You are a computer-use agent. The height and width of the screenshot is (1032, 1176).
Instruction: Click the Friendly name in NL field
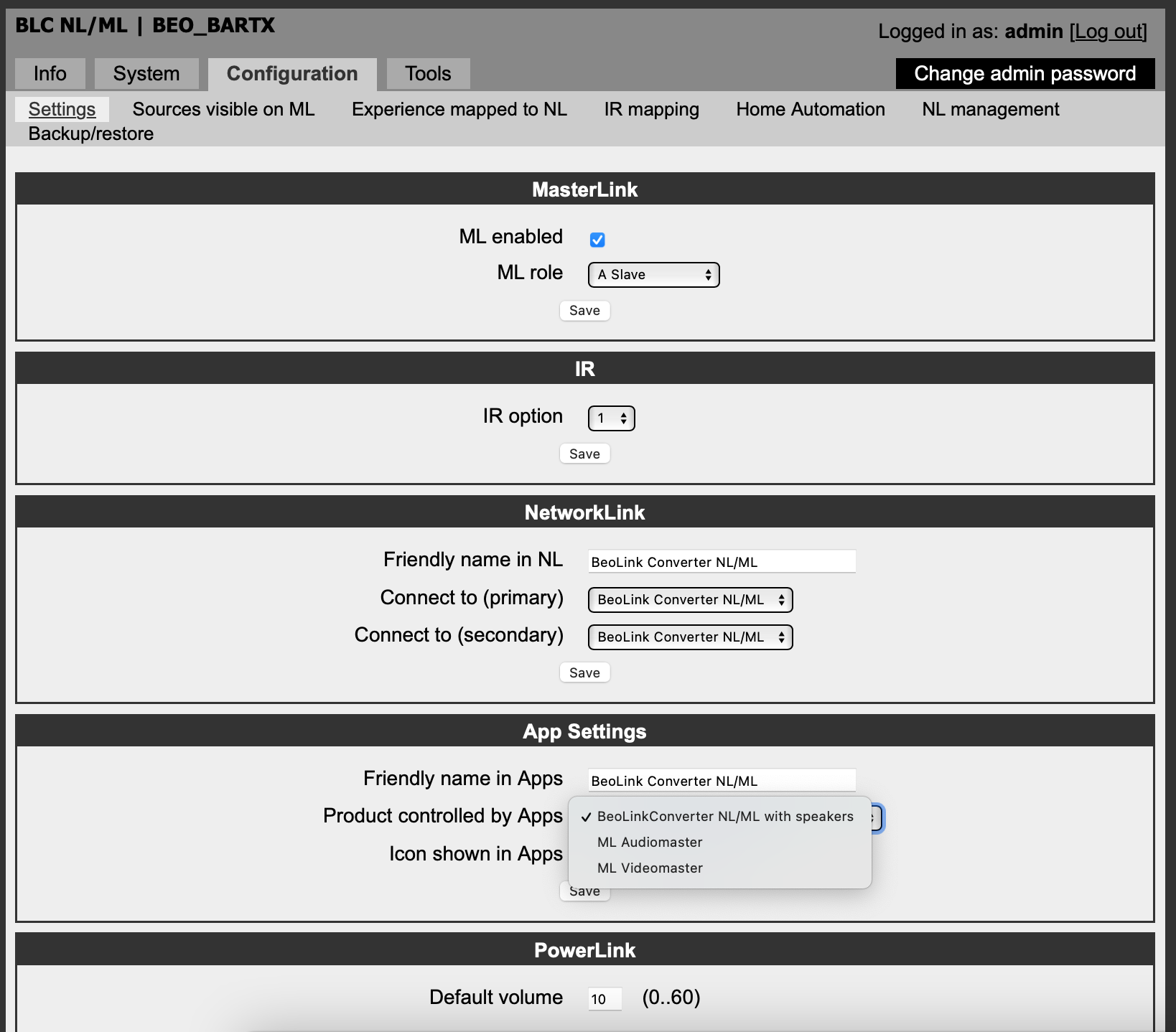(x=722, y=562)
